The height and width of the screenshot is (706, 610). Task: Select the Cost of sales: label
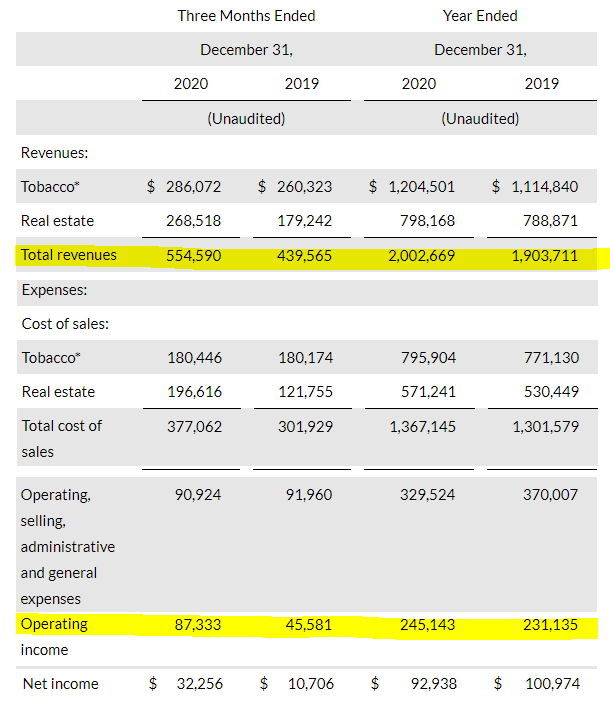[x=65, y=324]
